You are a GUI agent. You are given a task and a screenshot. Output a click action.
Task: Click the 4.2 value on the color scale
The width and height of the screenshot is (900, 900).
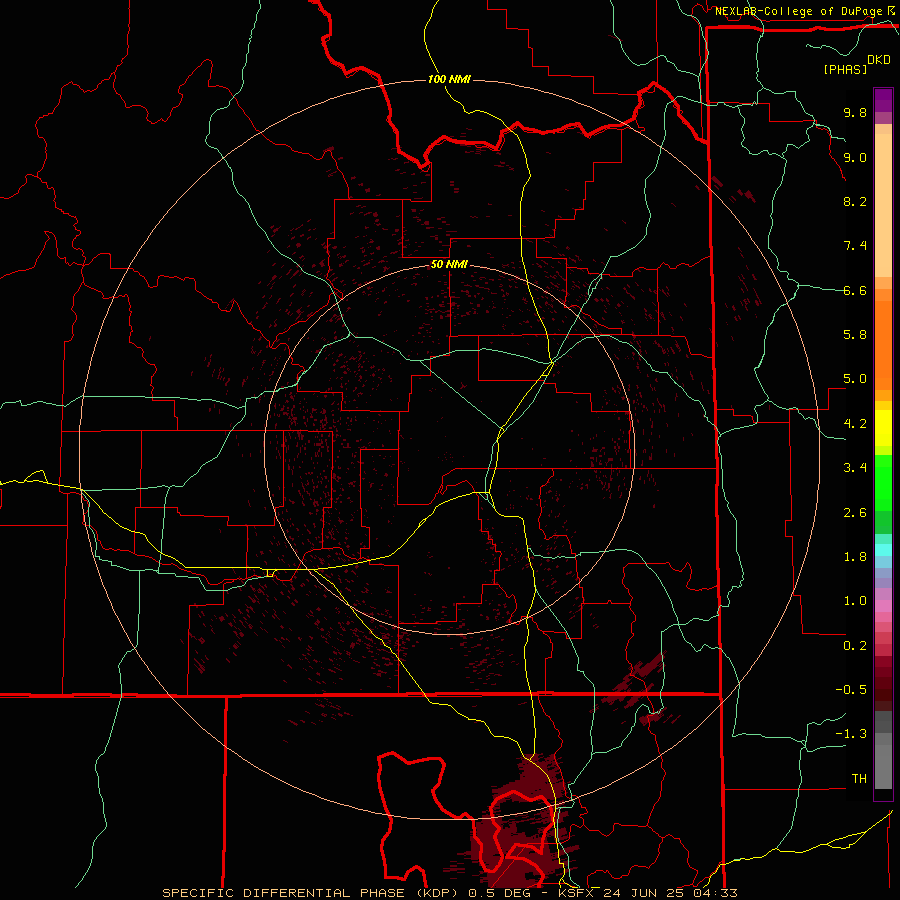855,424
